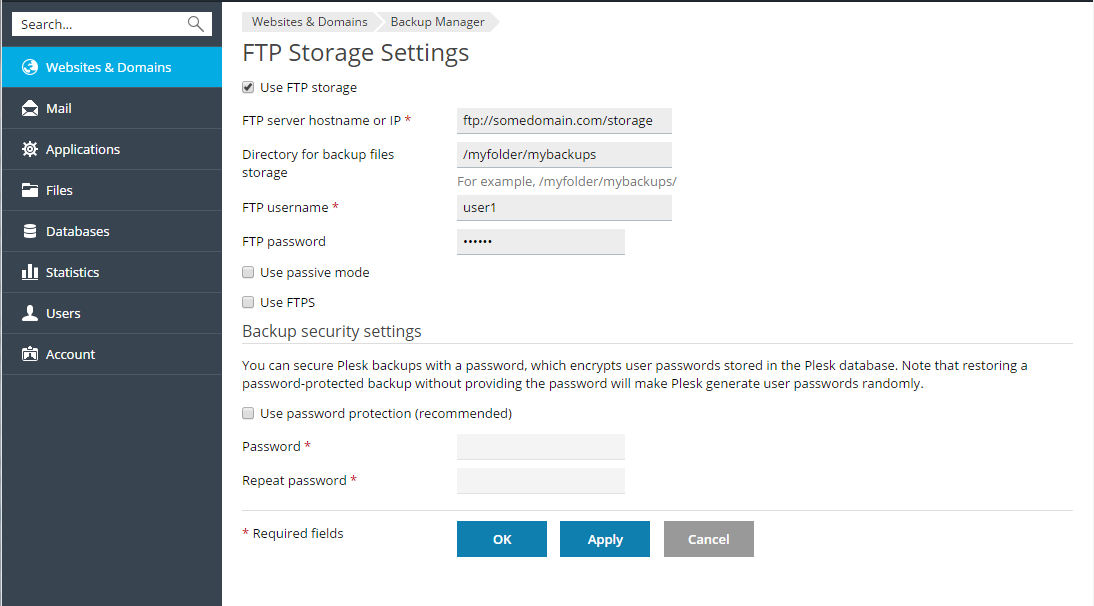Click the Statistics bar chart icon
This screenshot has width=1094, height=606.
point(29,272)
